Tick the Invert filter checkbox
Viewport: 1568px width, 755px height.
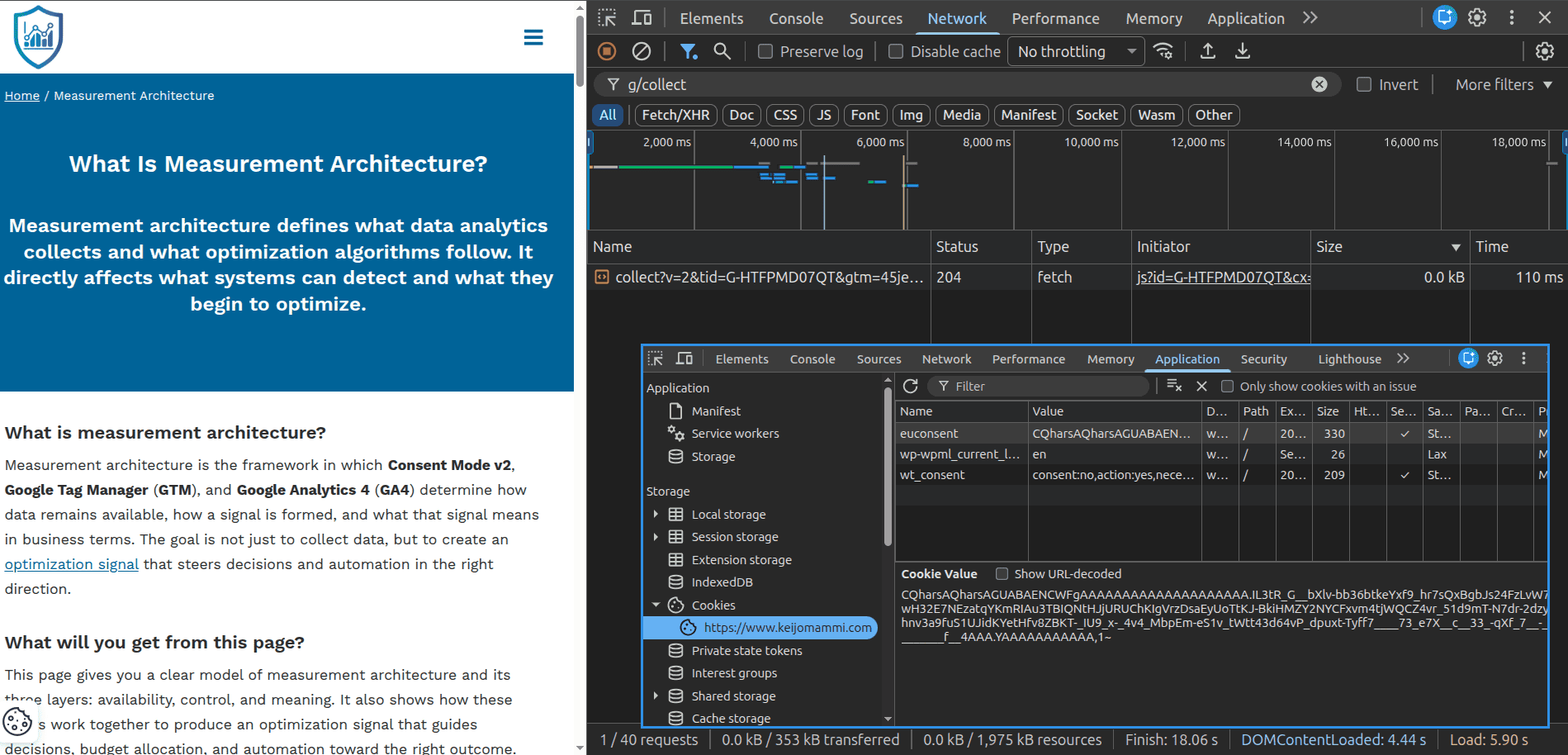[x=1364, y=84]
